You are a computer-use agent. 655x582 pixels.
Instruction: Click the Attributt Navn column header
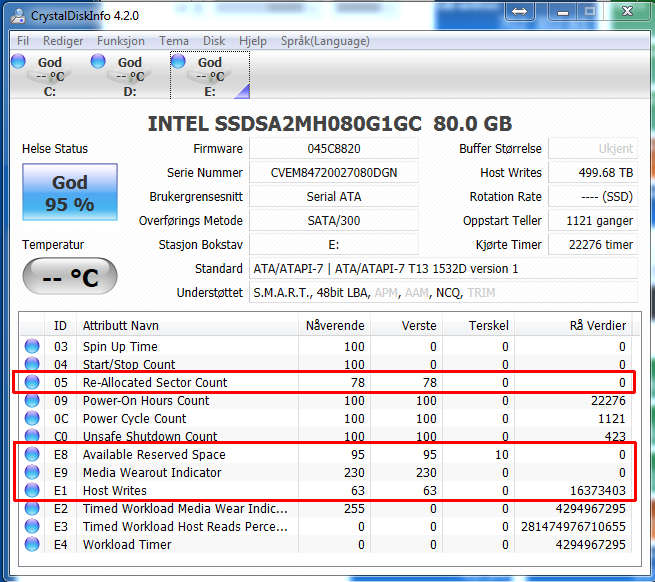click(187, 325)
